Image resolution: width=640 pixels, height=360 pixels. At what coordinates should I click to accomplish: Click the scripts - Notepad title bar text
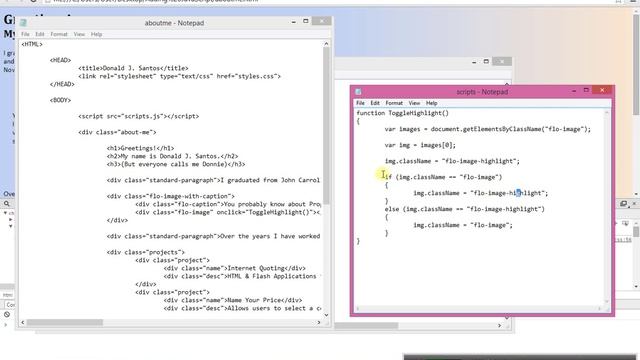click(x=482, y=92)
